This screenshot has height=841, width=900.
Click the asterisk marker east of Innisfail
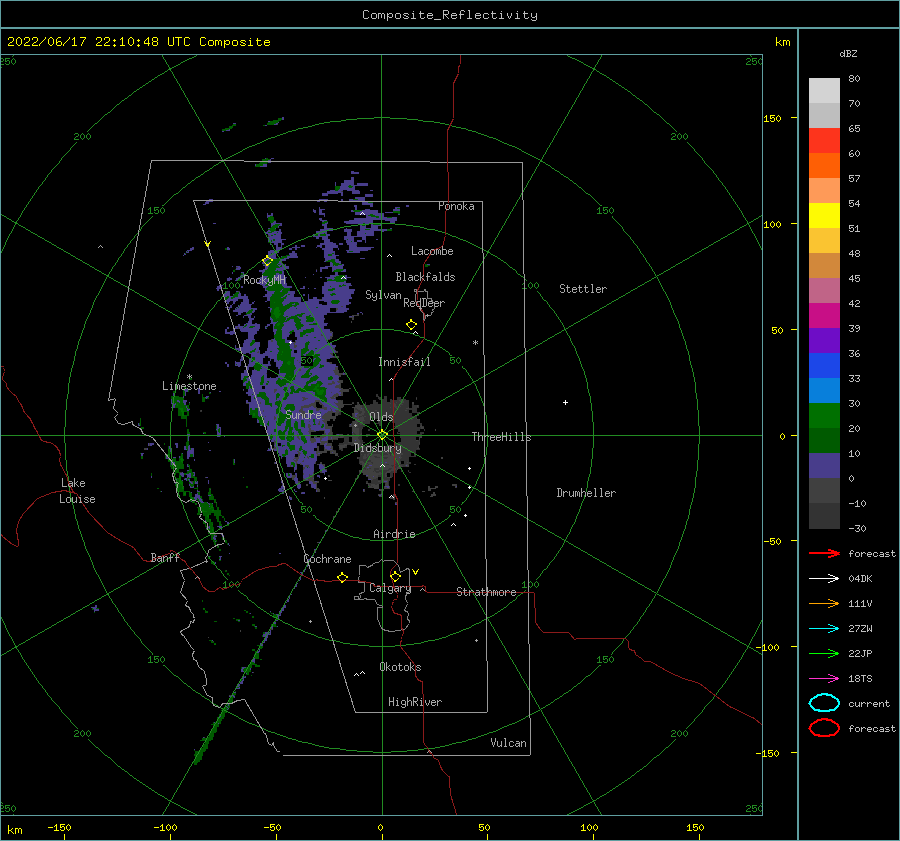pos(475,343)
